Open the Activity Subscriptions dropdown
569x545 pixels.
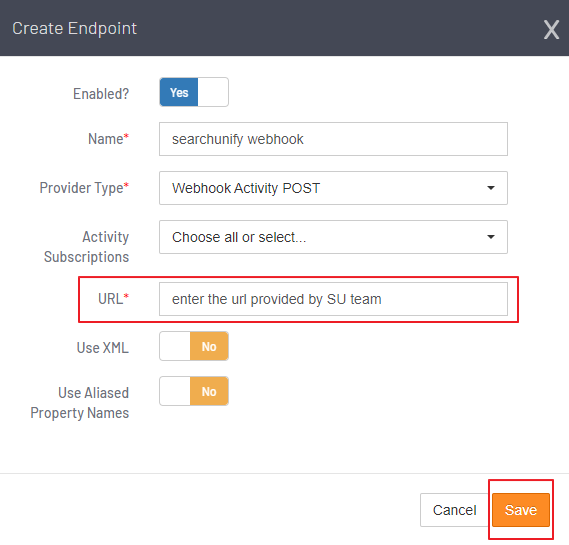(333, 237)
